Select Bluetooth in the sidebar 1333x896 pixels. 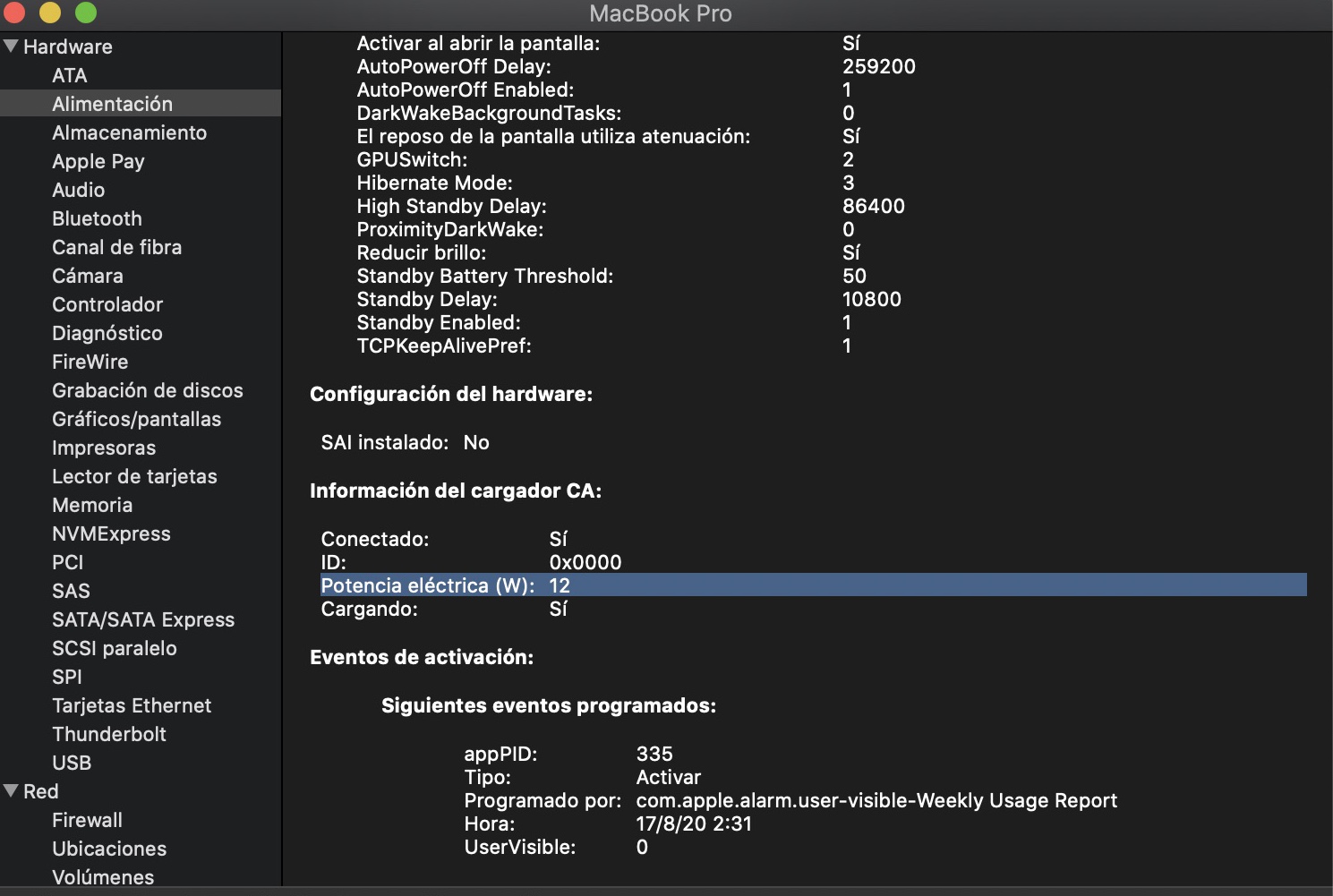point(97,218)
